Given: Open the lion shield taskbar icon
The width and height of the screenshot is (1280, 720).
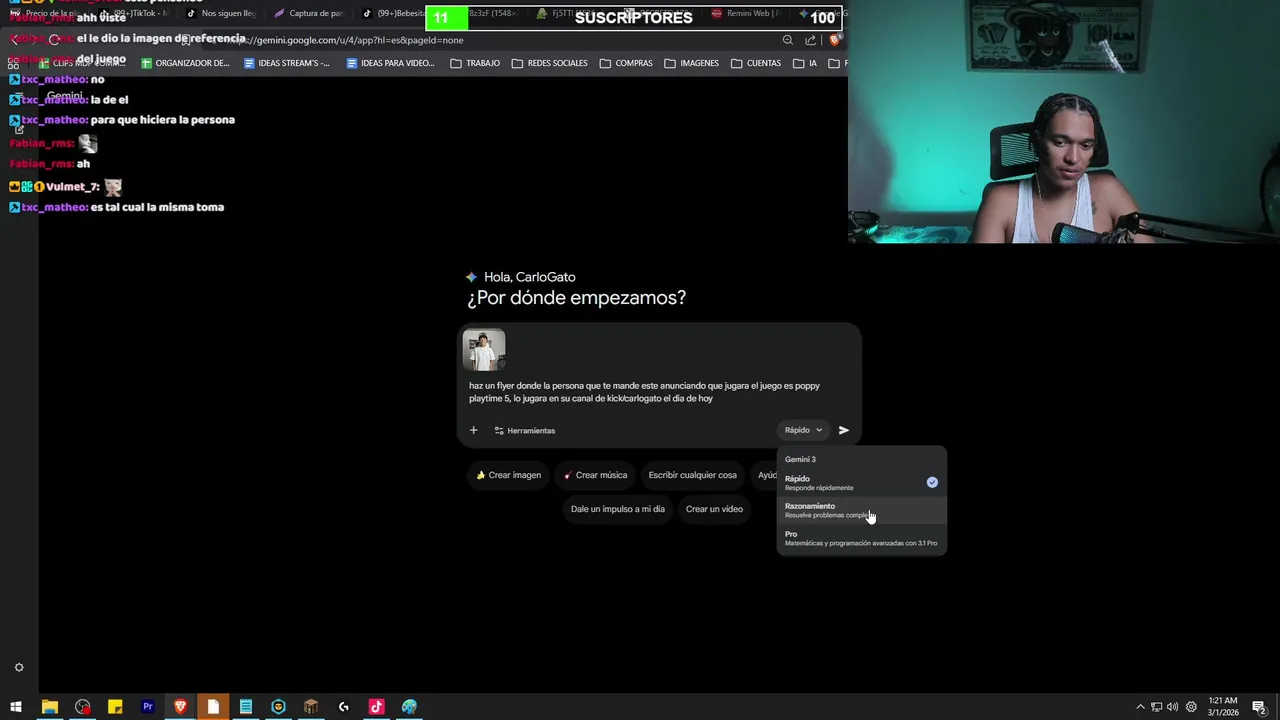Looking at the screenshot, I should [278, 707].
